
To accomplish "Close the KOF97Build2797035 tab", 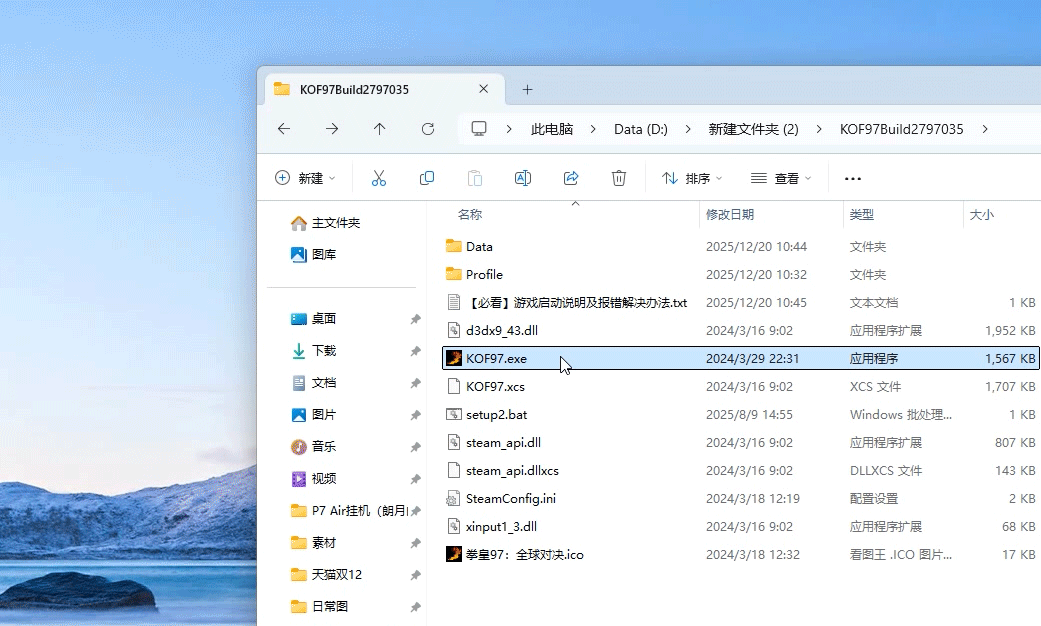I will [484, 89].
